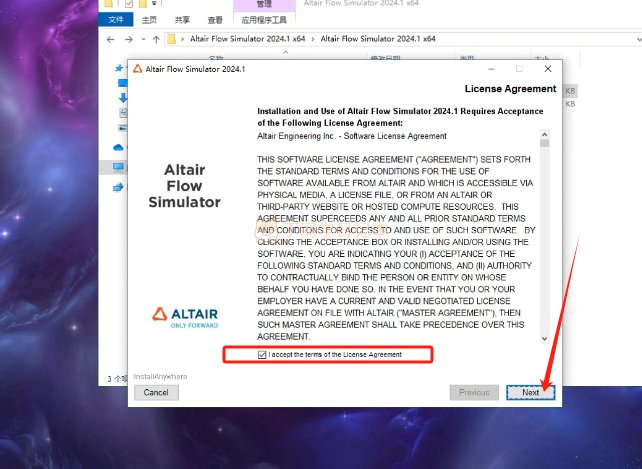Viewport: 642px width, 469px height.
Task: Select This PC icon in Explorer sidebar
Action: pyautogui.click(x=118, y=167)
